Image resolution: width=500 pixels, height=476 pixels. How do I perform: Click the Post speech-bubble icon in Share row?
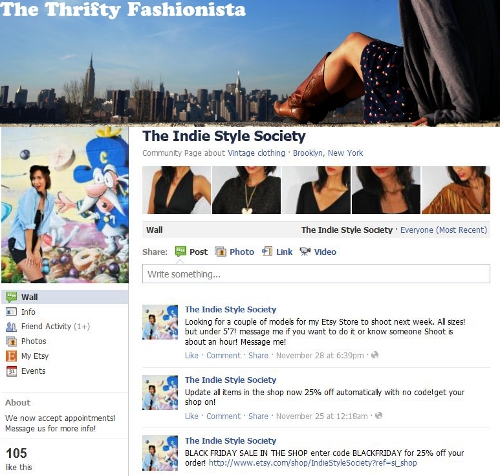coord(180,251)
